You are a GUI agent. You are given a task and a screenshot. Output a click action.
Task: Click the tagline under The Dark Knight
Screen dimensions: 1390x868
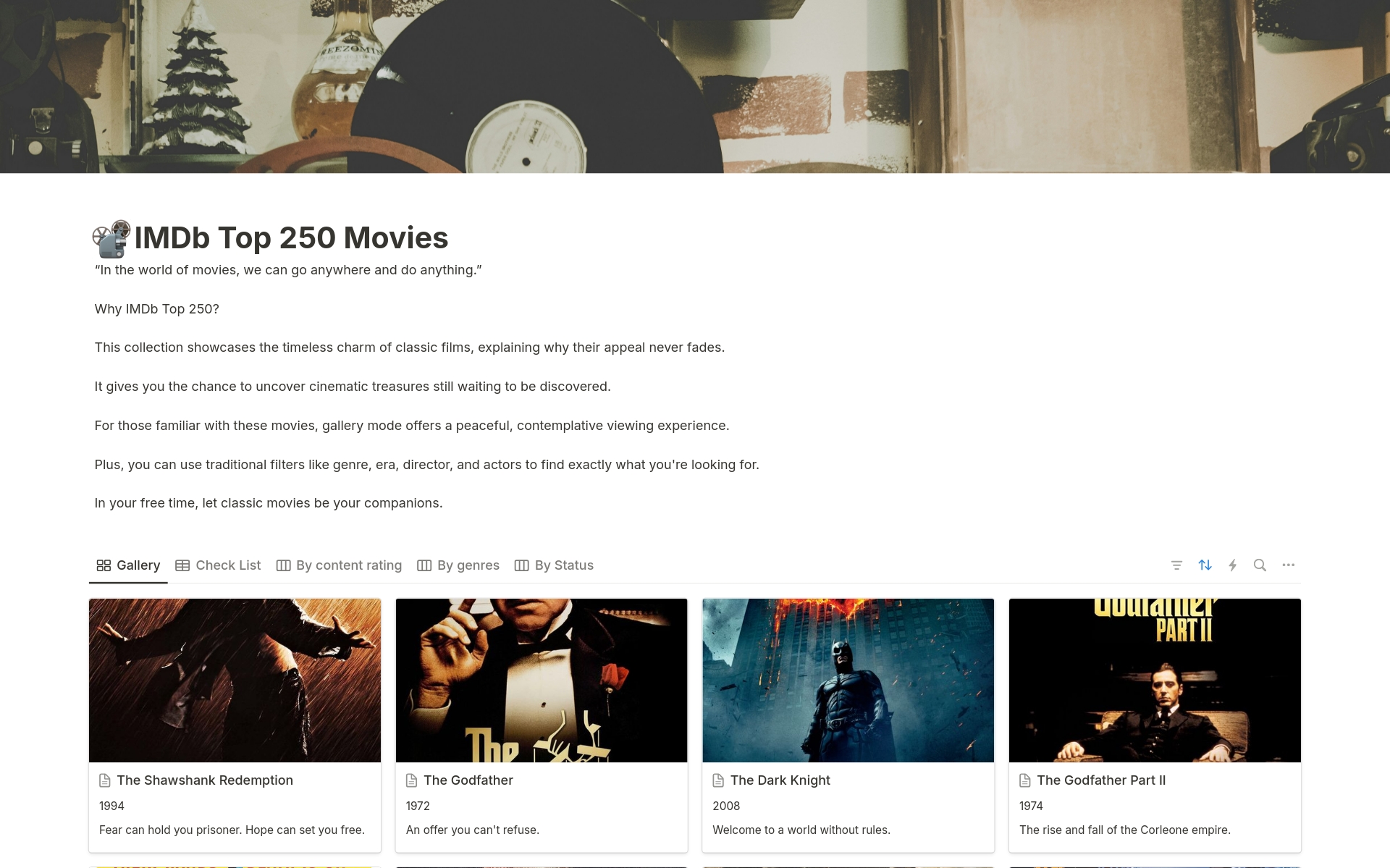coord(801,830)
